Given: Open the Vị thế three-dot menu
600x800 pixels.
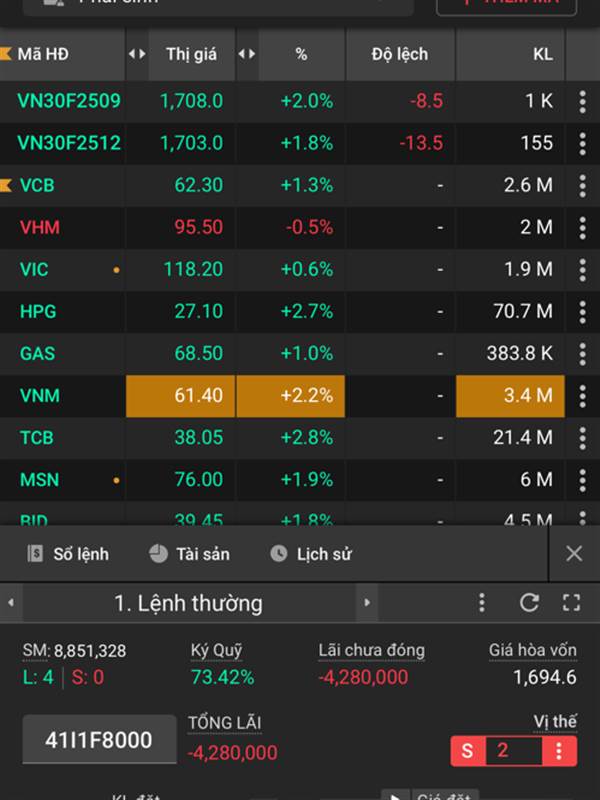Looking at the screenshot, I should pyautogui.click(x=559, y=751).
